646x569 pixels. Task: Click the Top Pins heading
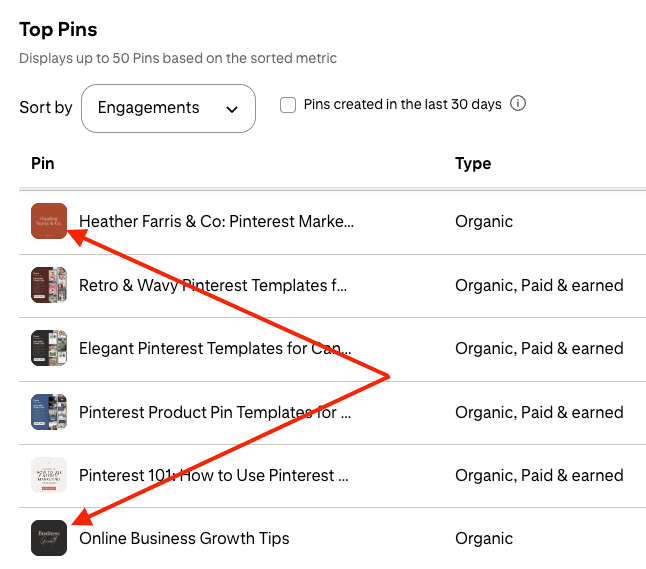click(x=59, y=29)
